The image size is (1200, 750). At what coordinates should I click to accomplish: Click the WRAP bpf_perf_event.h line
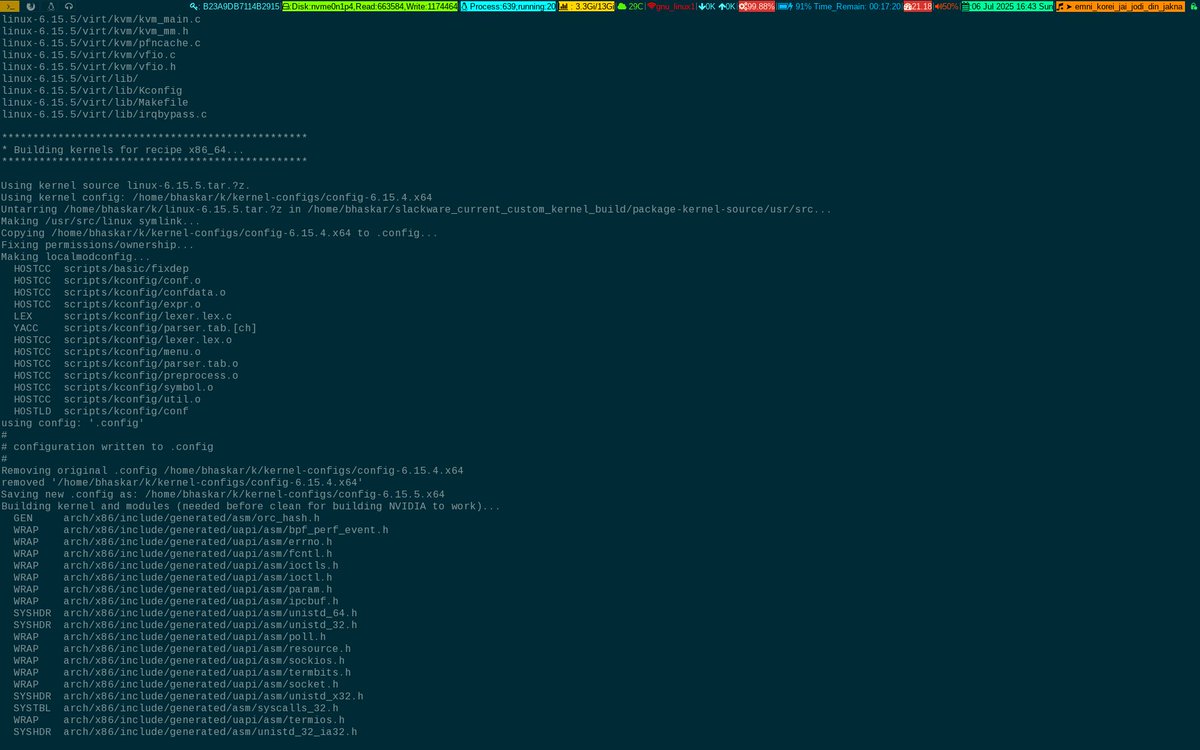point(201,529)
